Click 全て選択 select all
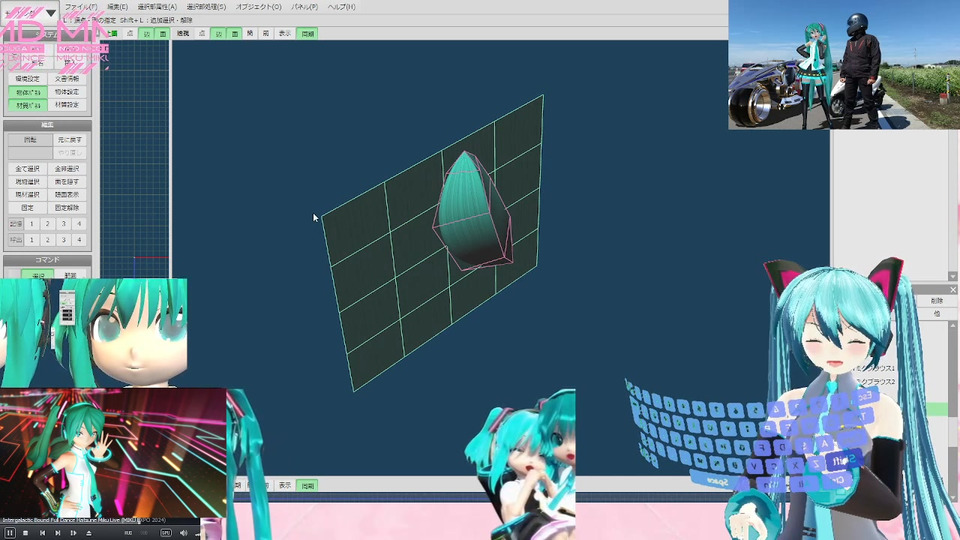Screen dimensions: 960x540 click(x=28, y=169)
